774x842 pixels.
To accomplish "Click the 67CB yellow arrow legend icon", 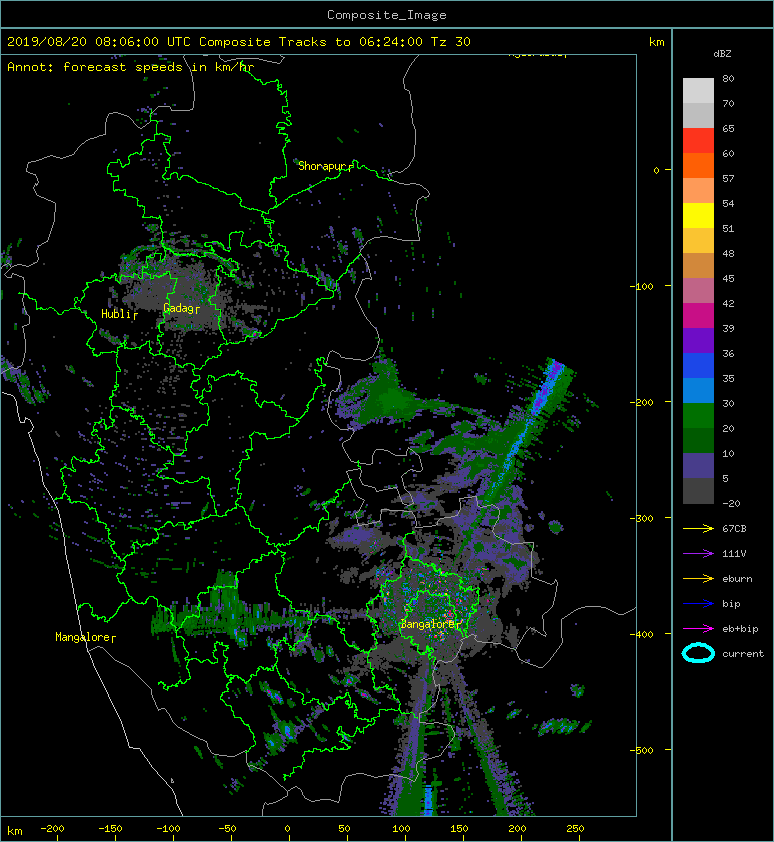I will click(x=698, y=528).
